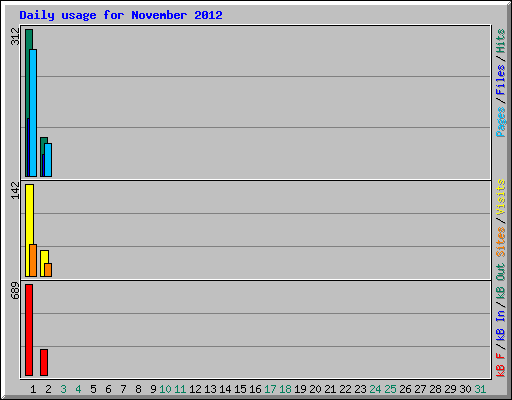512x400 pixels.
Task: Click green day 11 on the x-axis
Action: pos(180,389)
